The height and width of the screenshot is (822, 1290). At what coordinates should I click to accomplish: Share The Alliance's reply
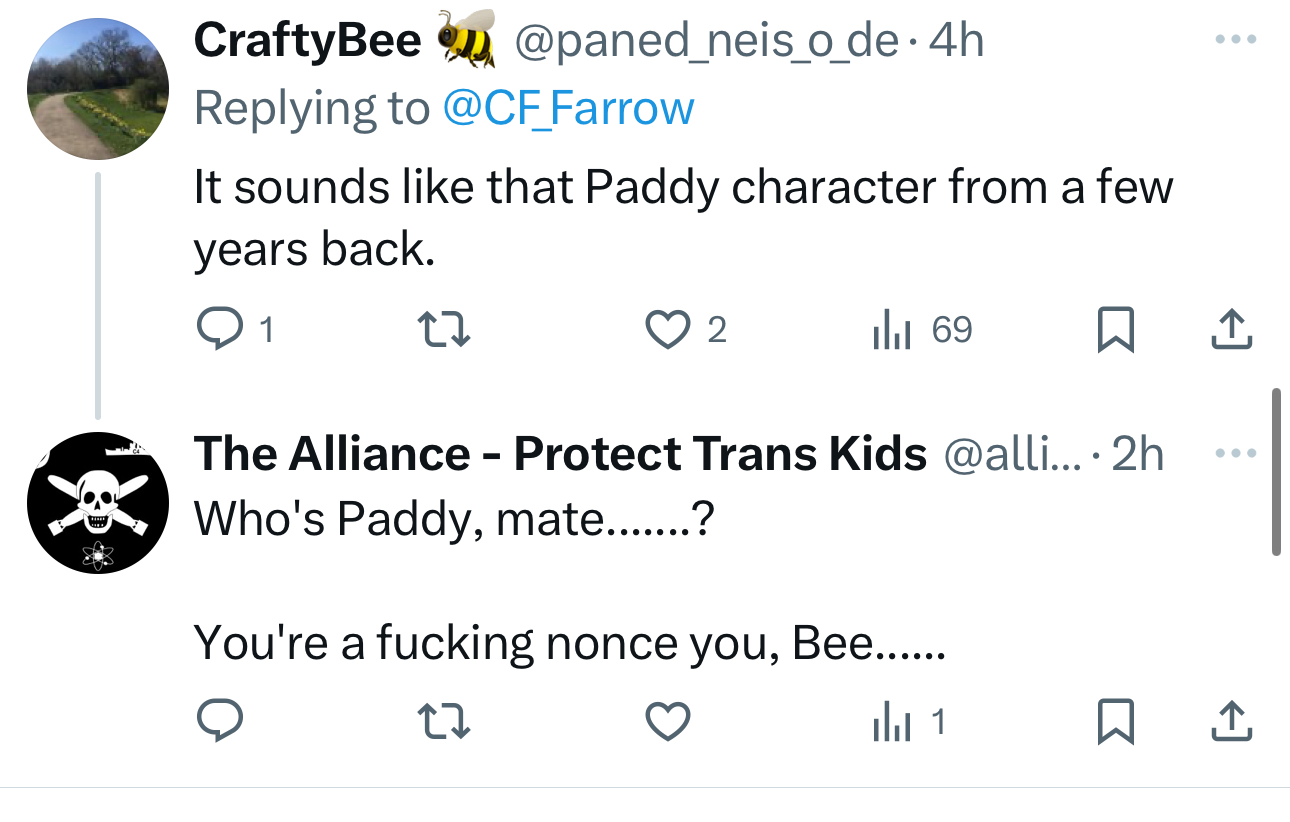click(1231, 722)
